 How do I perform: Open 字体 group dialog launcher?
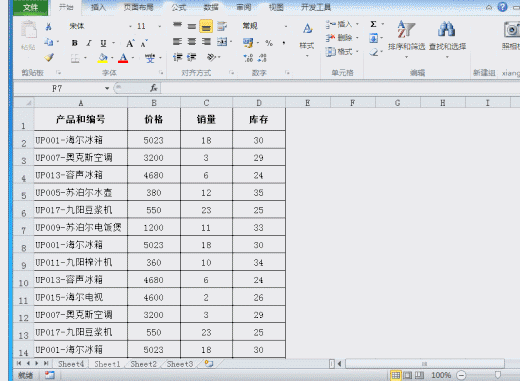coord(161,73)
